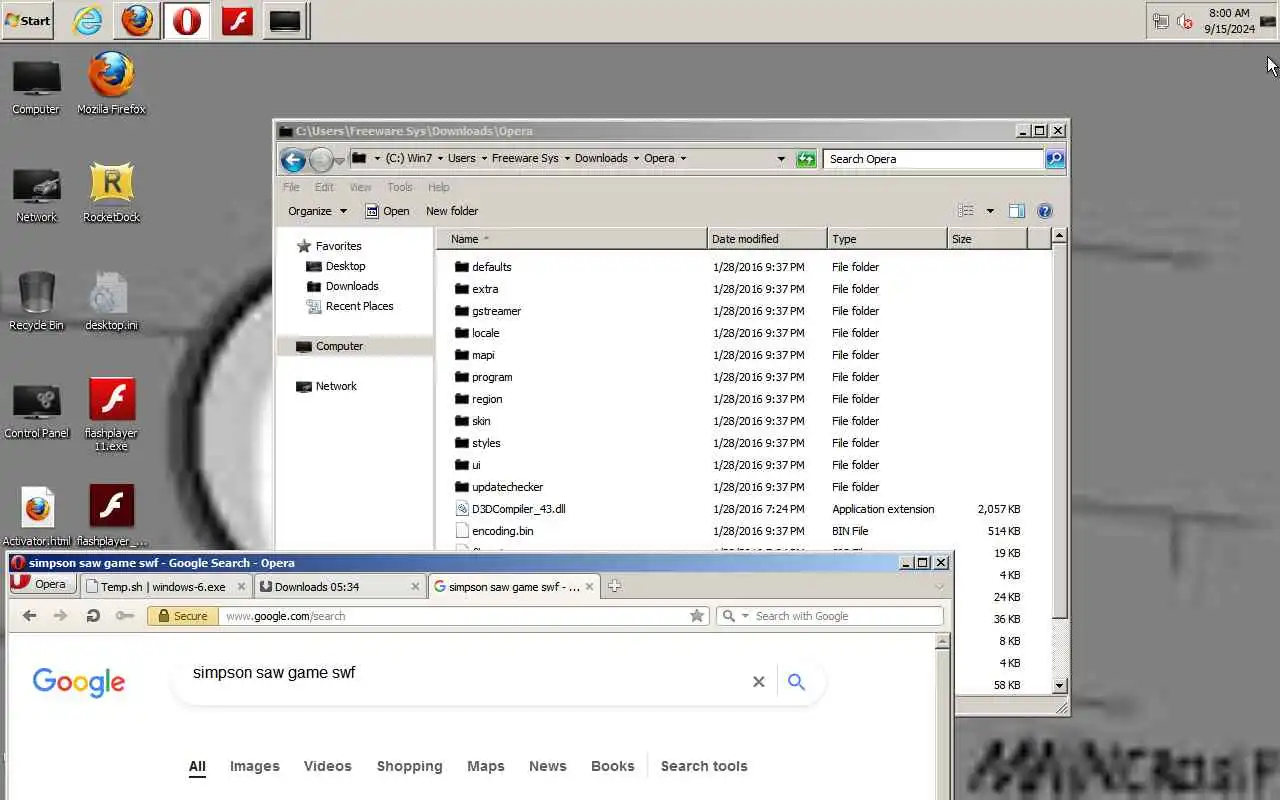Image resolution: width=1280 pixels, height=800 pixels.
Task: Open the Help menu in Explorer
Action: [438, 187]
